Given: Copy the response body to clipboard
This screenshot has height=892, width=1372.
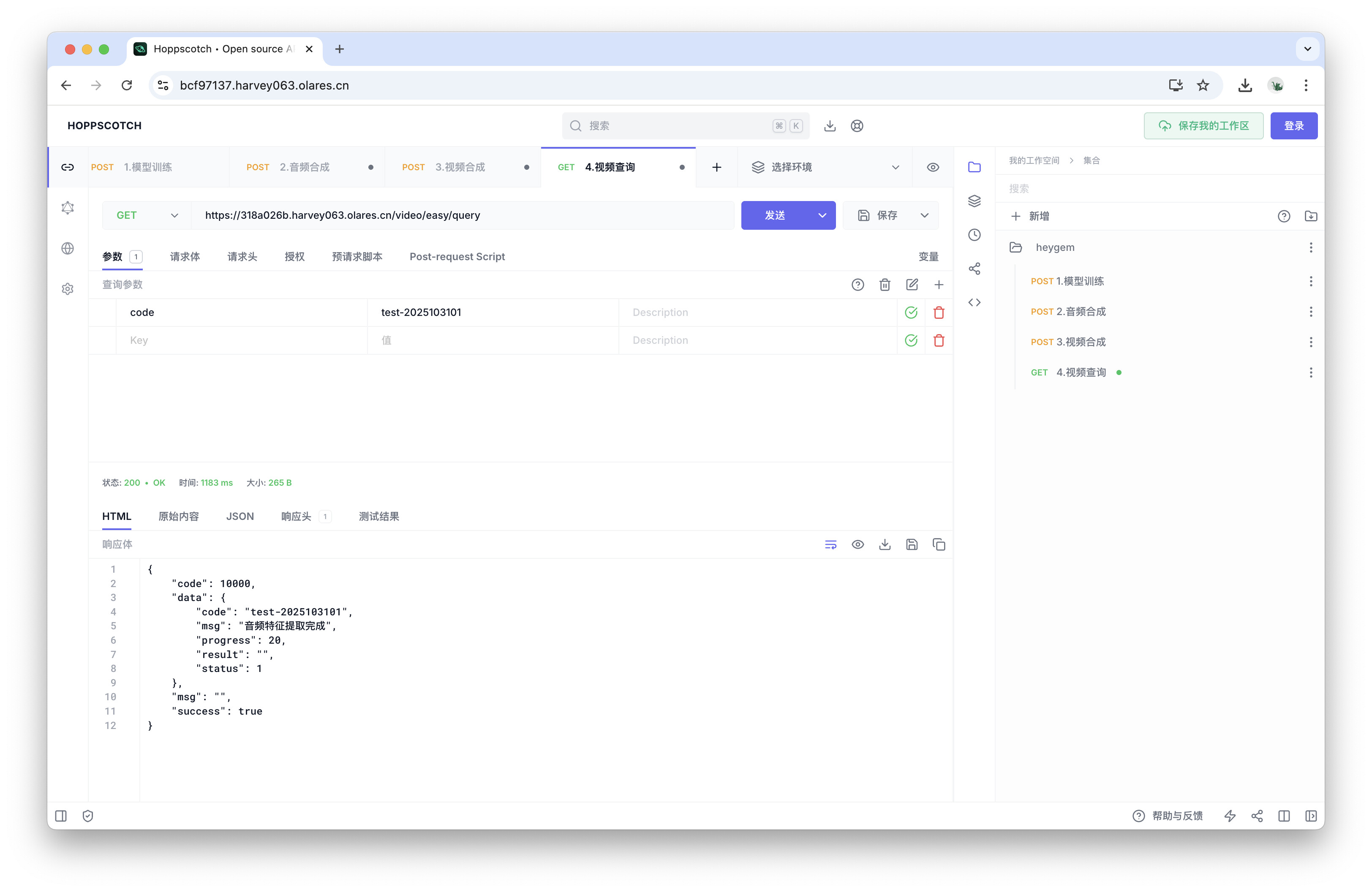Looking at the screenshot, I should [x=939, y=544].
